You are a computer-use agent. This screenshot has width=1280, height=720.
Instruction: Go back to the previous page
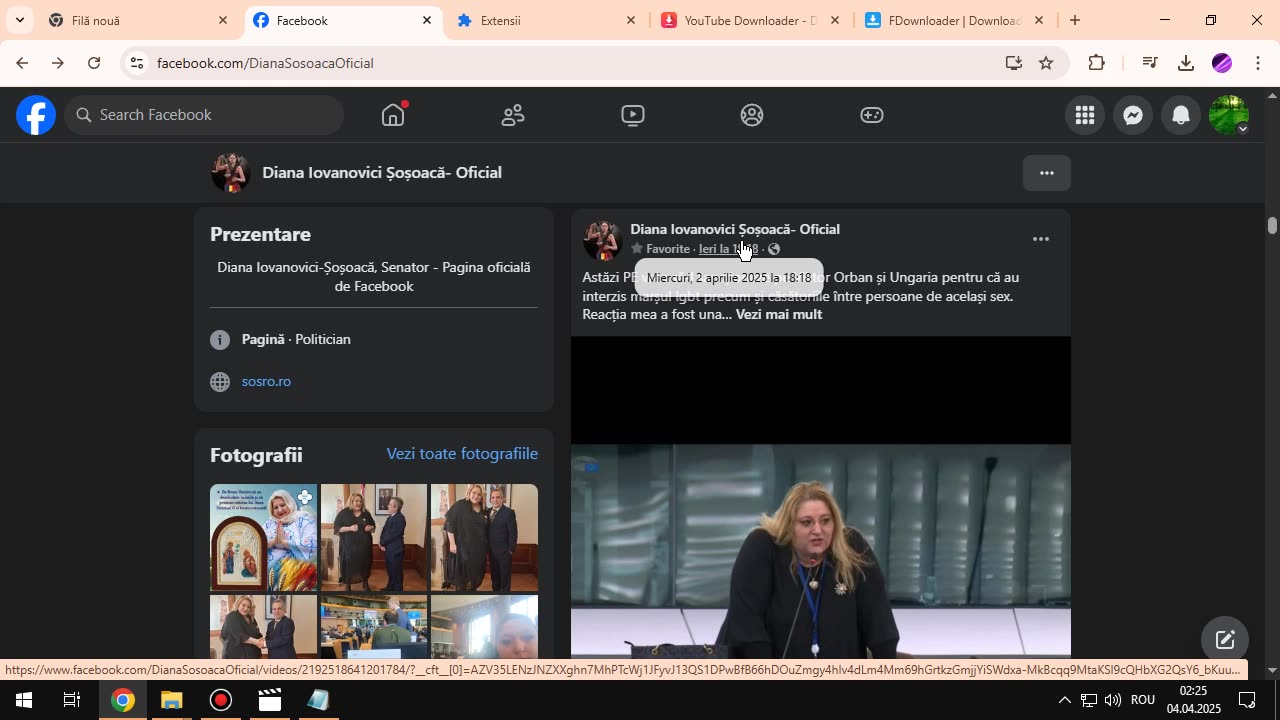coord(22,63)
